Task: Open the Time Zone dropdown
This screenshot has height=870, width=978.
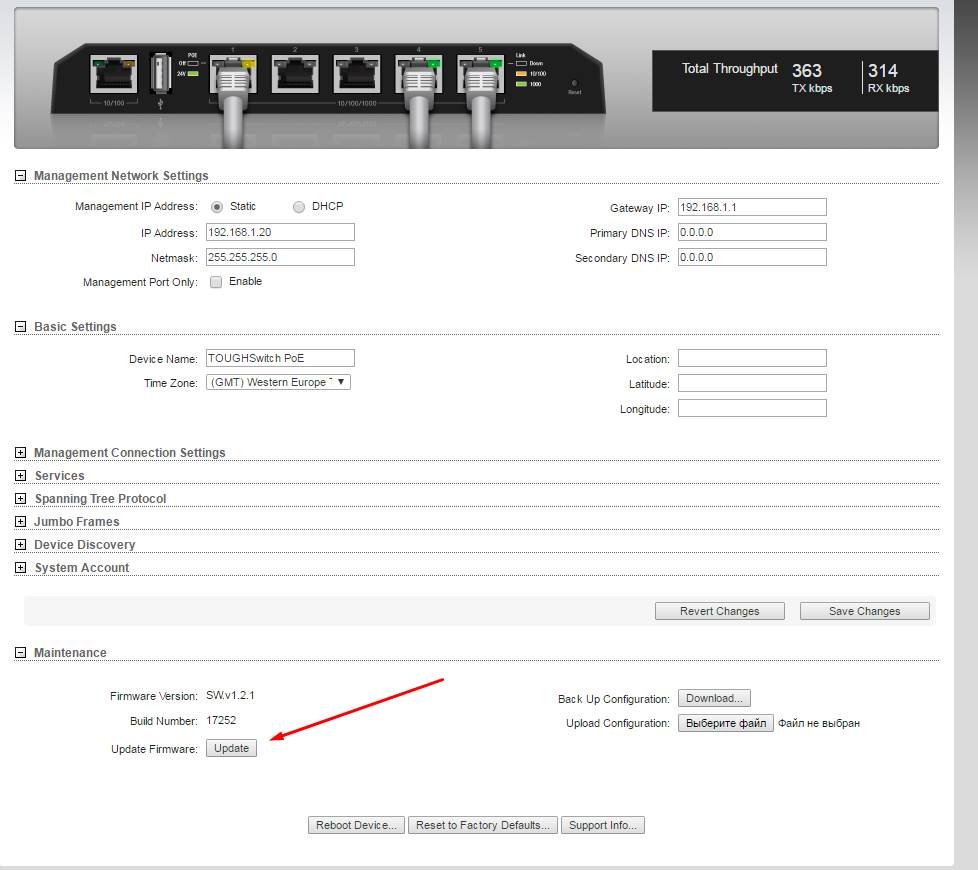Action: (x=278, y=382)
